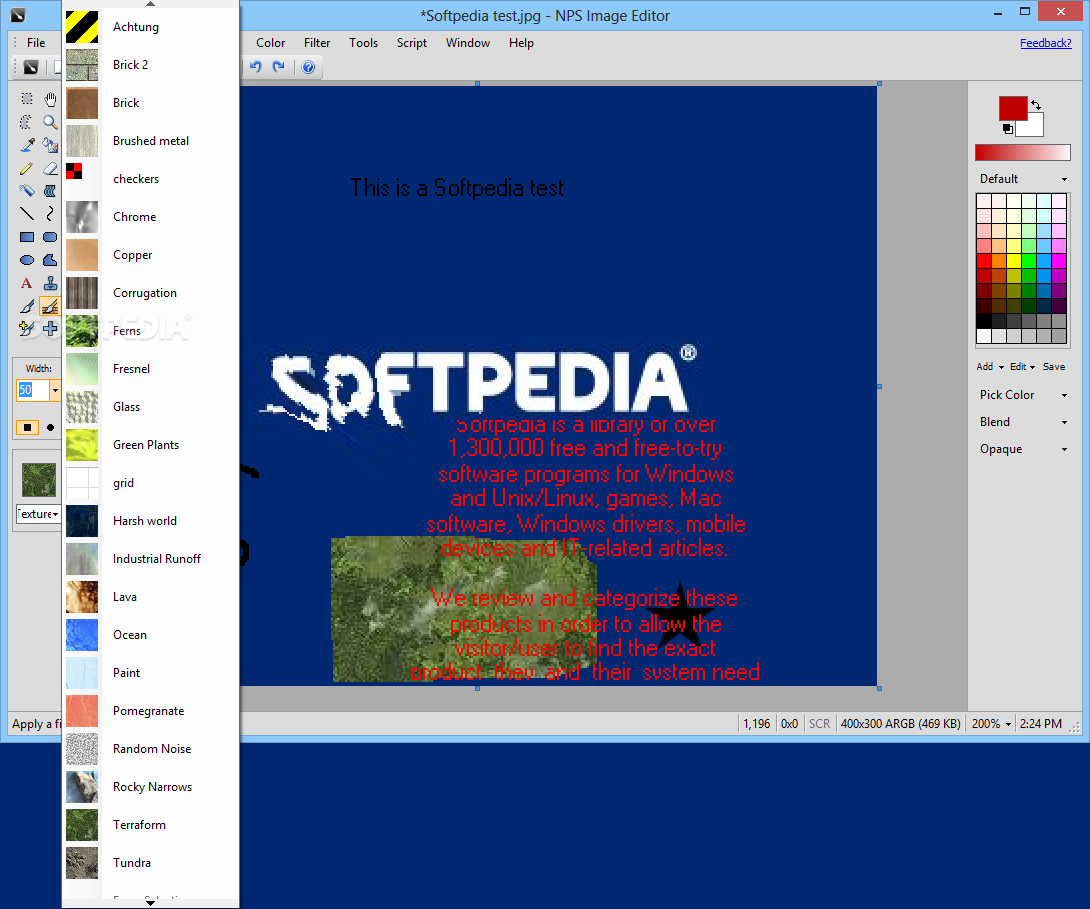
Task: Choose the straight line tool
Action: click(x=26, y=213)
